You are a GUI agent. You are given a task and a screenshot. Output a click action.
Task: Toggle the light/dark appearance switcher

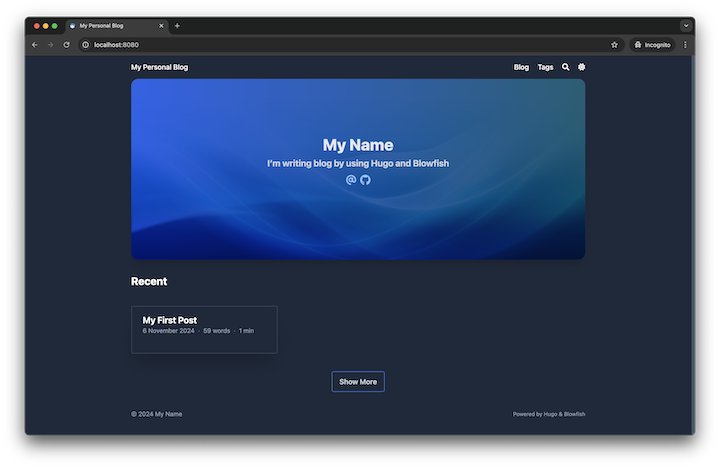pos(581,67)
